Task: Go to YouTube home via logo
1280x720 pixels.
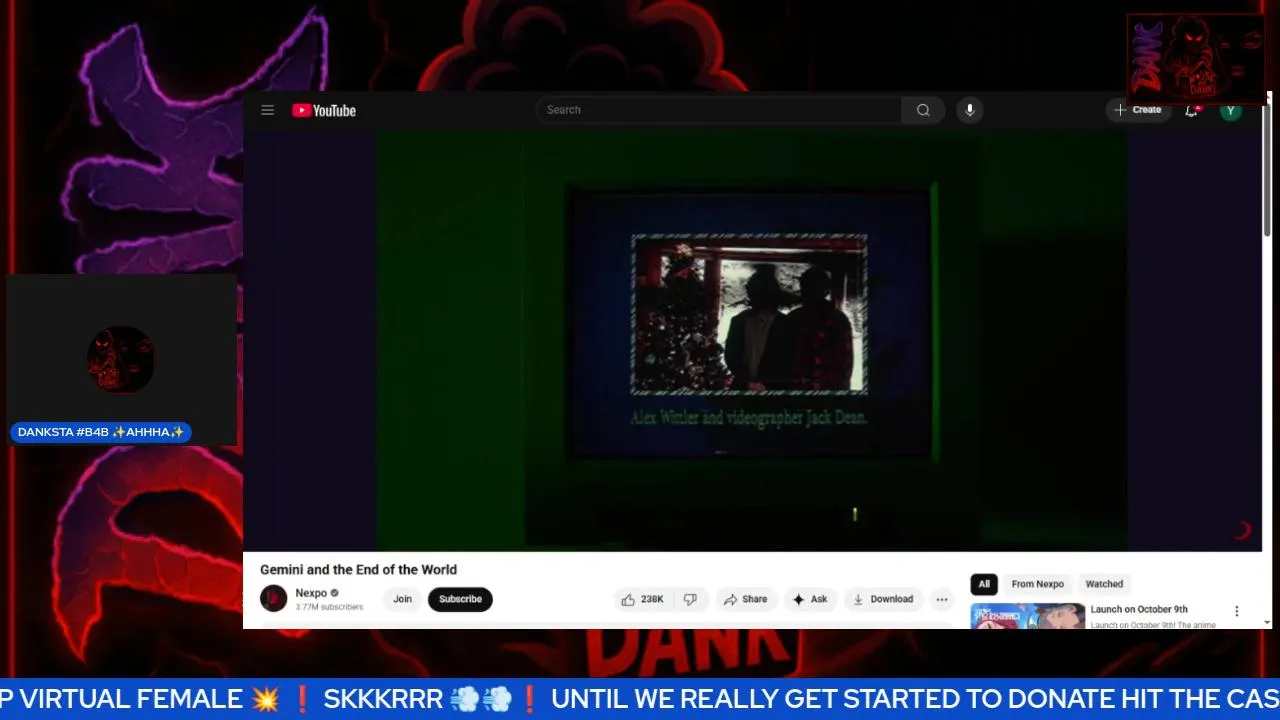Action: (x=324, y=110)
